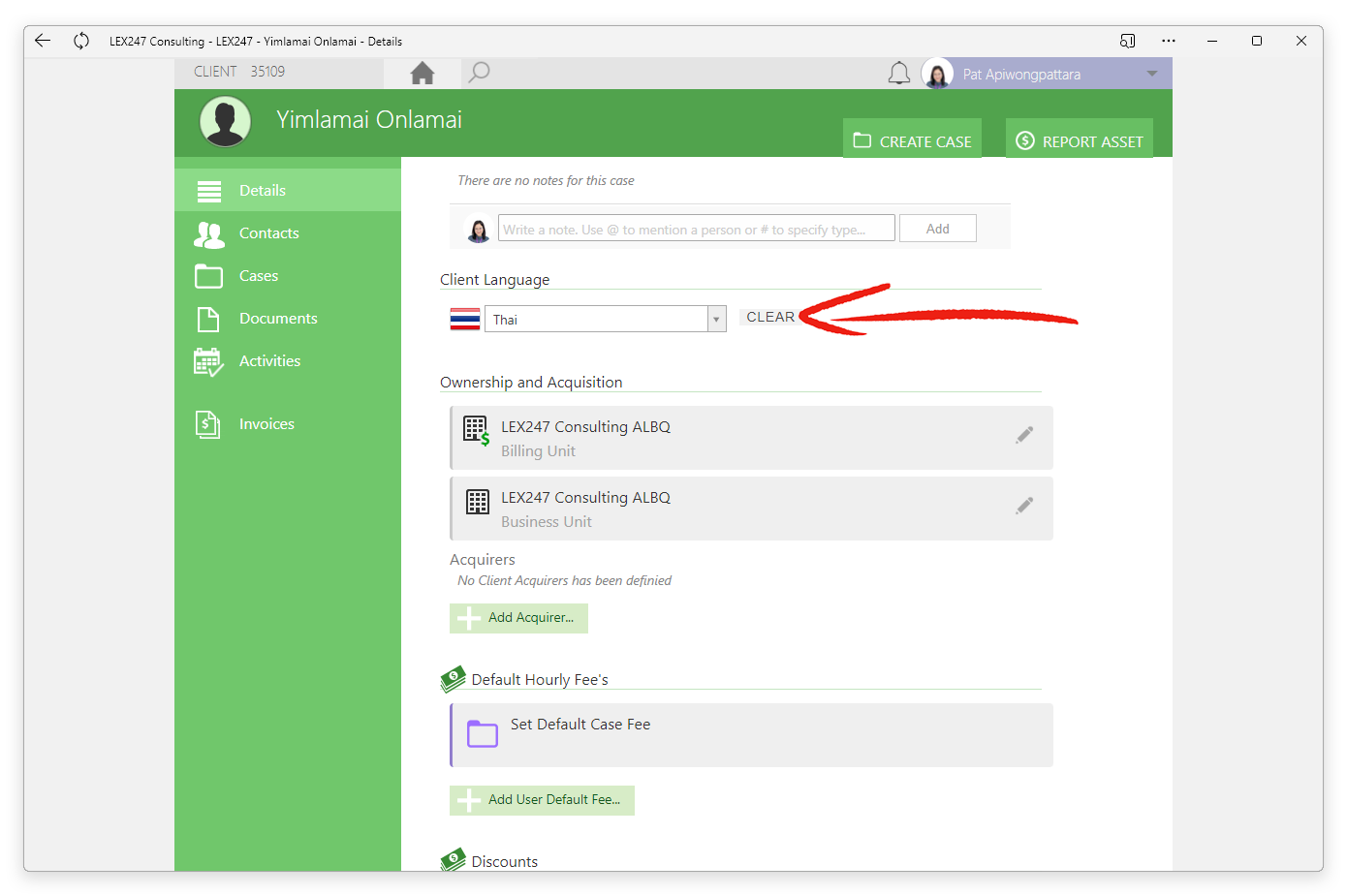This screenshot has width=1347, height=896.
Task: Edit the Business Unit with pencil icon
Action: [1024, 506]
